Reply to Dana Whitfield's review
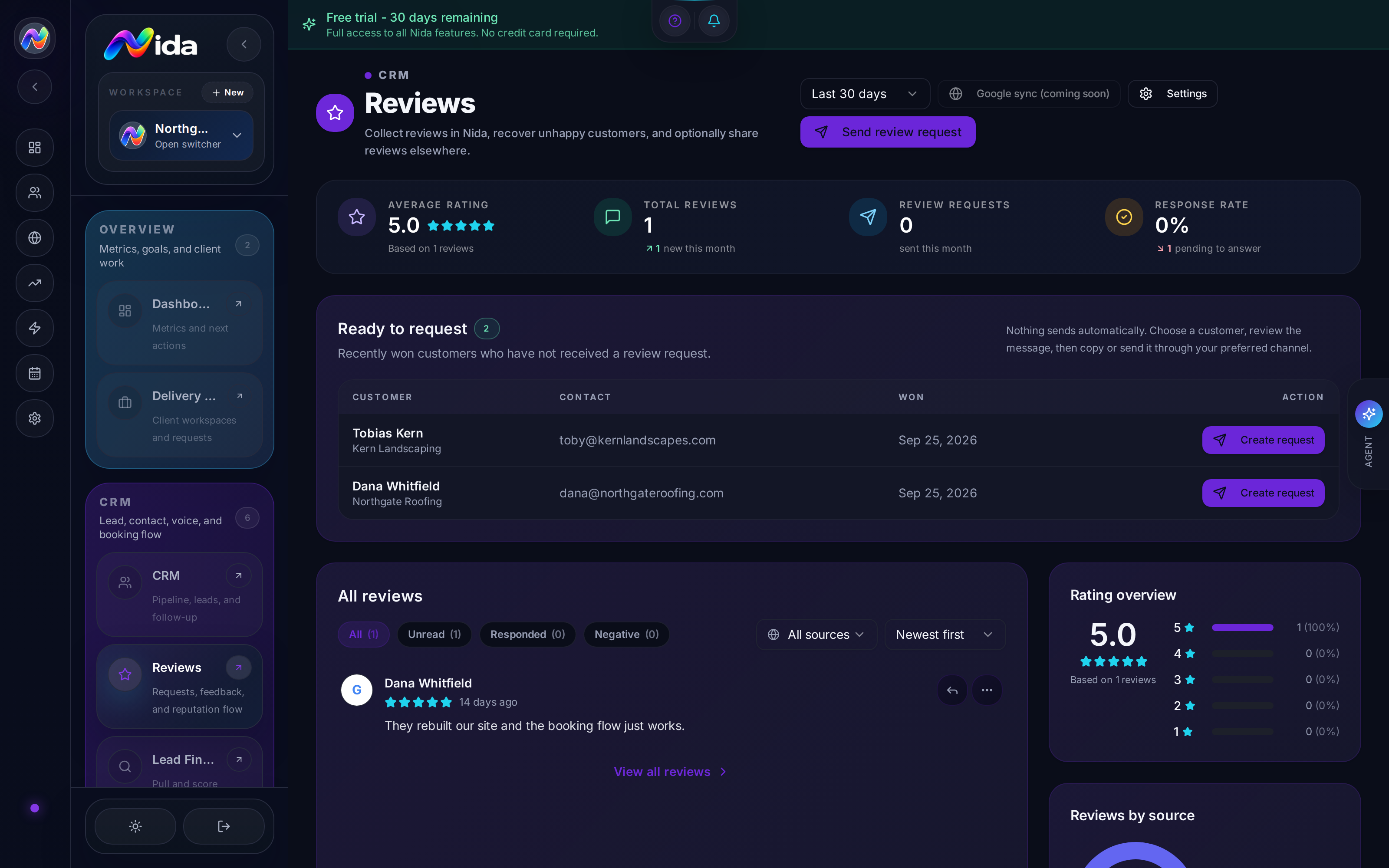This screenshot has height=868, width=1389. [x=952, y=690]
